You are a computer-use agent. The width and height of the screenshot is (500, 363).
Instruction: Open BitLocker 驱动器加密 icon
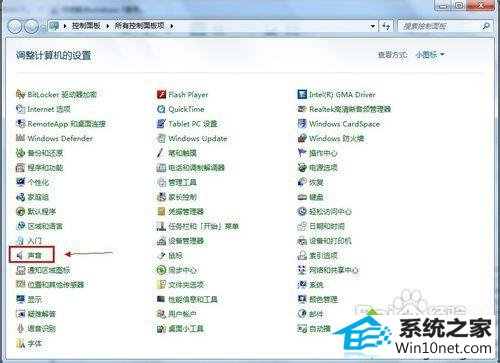[21, 94]
